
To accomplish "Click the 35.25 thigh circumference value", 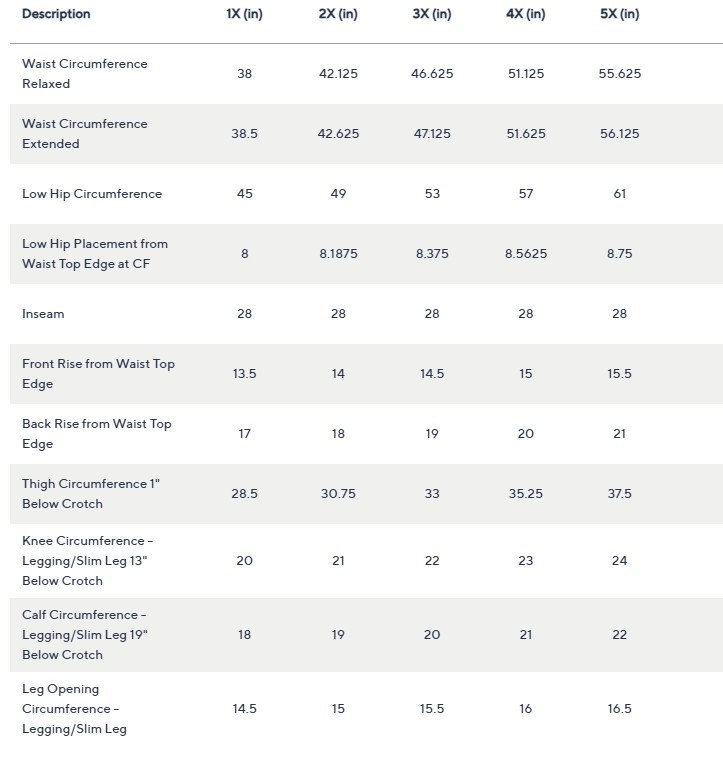I will (526, 494).
